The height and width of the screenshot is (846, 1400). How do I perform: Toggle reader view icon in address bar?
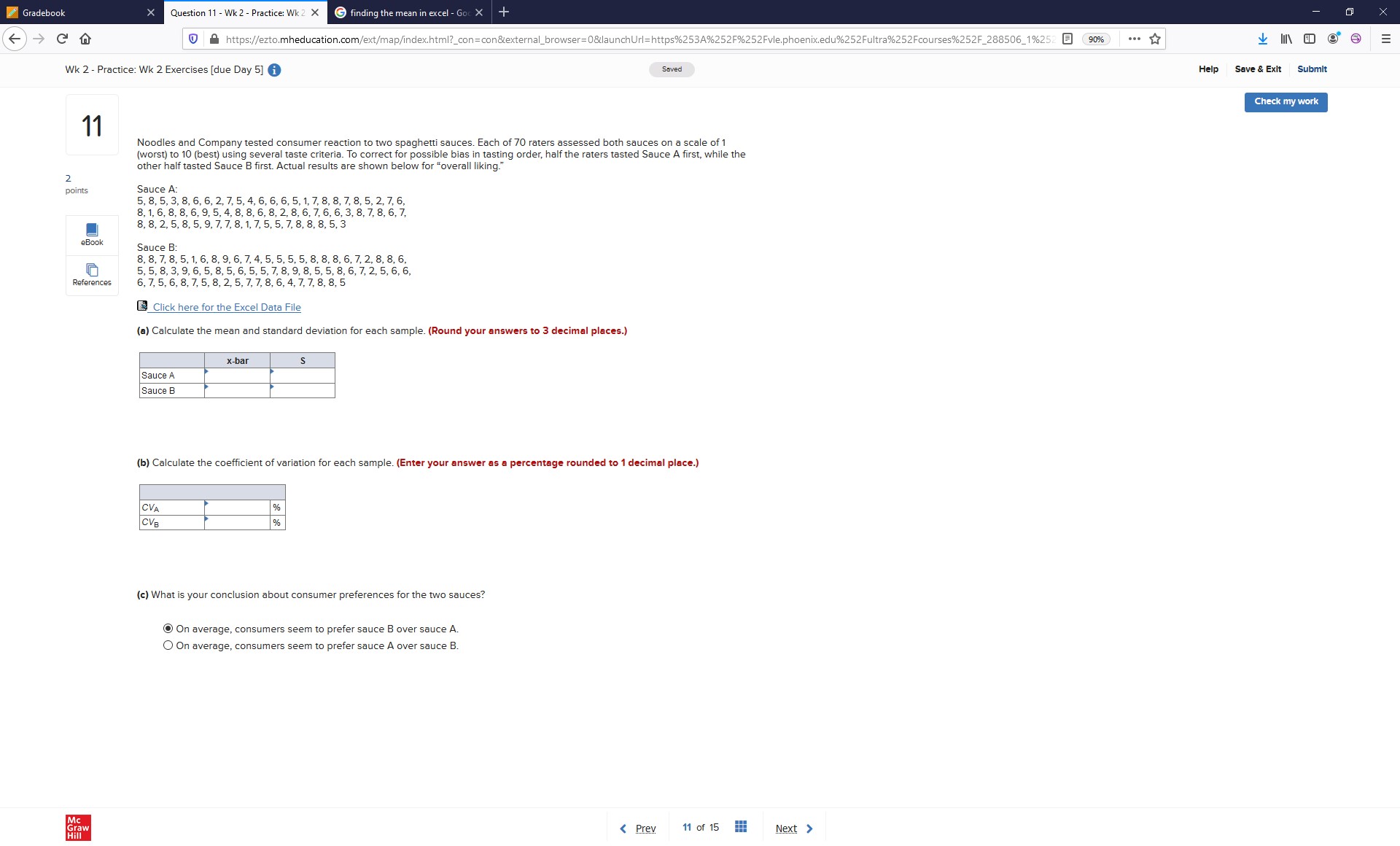tap(1067, 39)
